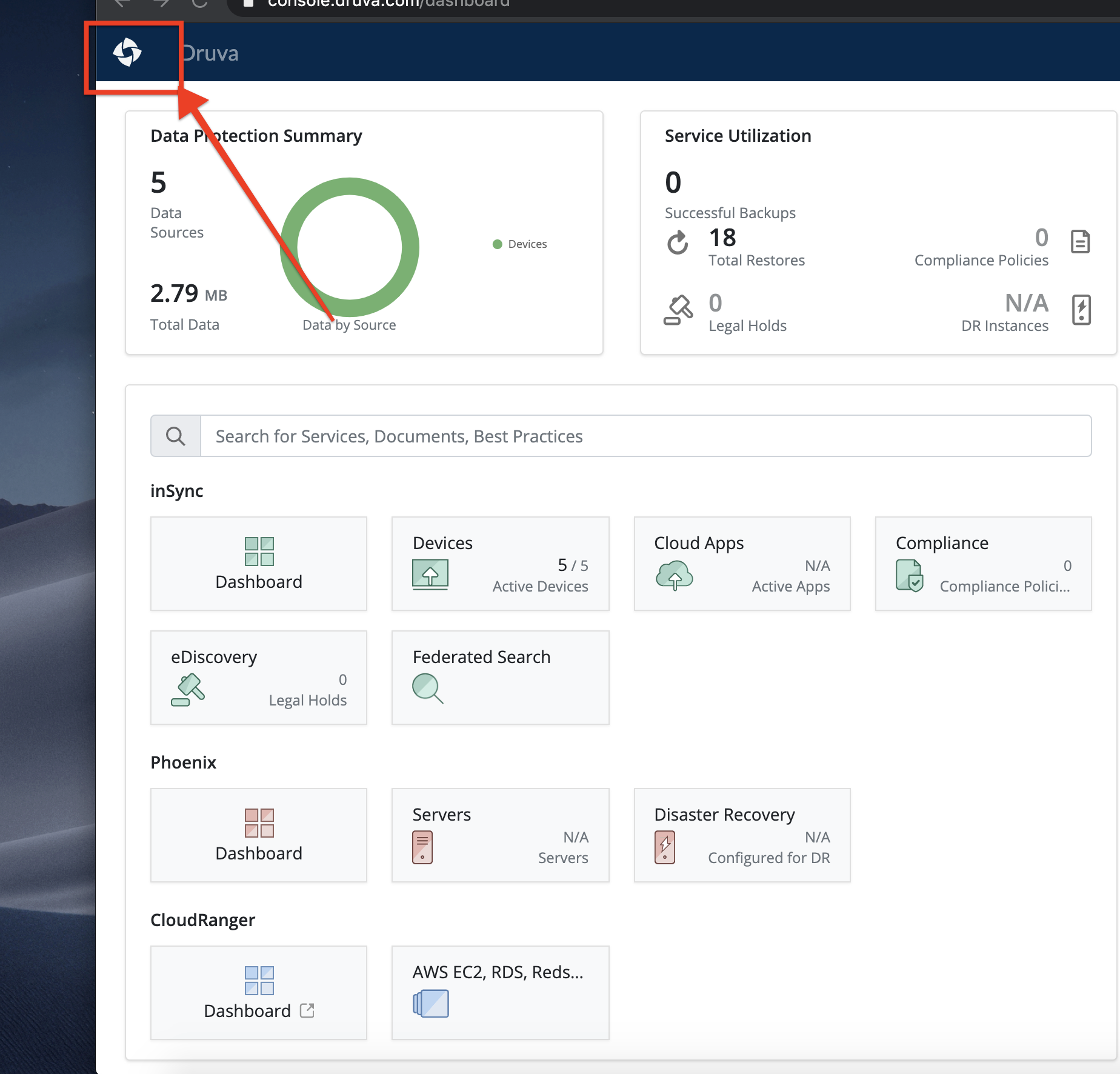Open the Phoenix Dashboard tile
Image resolution: width=1120 pixels, height=1074 pixels.
(259, 835)
